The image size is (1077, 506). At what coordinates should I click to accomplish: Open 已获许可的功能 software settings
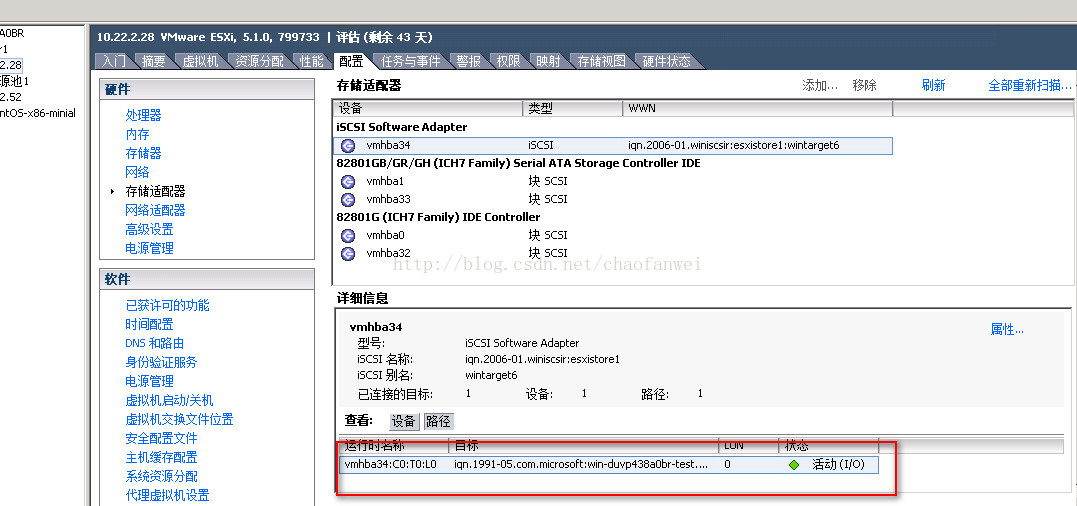pyautogui.click(x=168, y=306)
